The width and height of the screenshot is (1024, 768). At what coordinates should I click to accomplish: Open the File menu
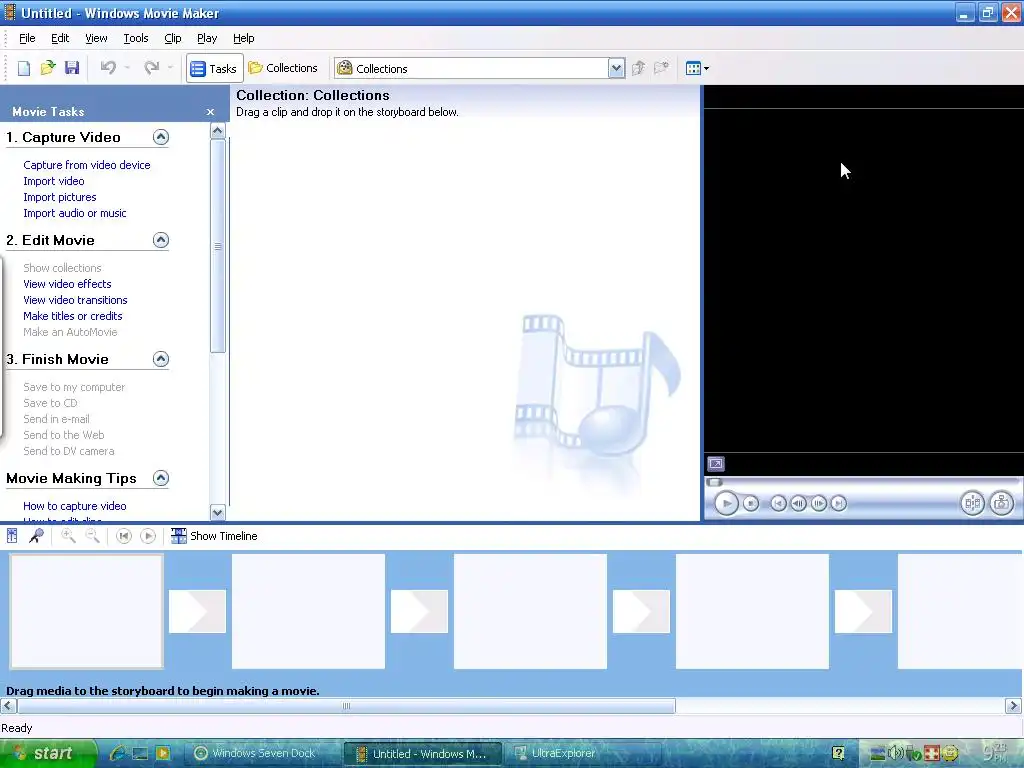click(x=27, y=38)
